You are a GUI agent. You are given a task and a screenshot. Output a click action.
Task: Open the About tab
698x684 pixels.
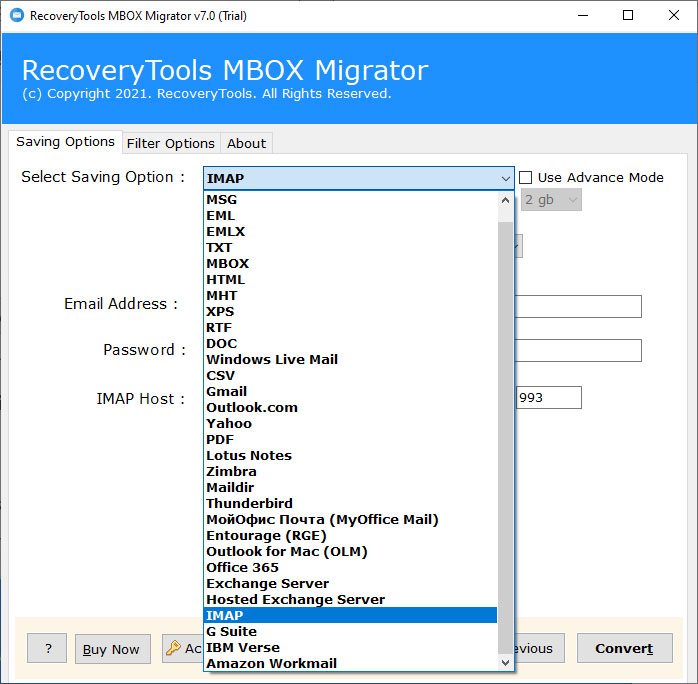tap(246, 143)
